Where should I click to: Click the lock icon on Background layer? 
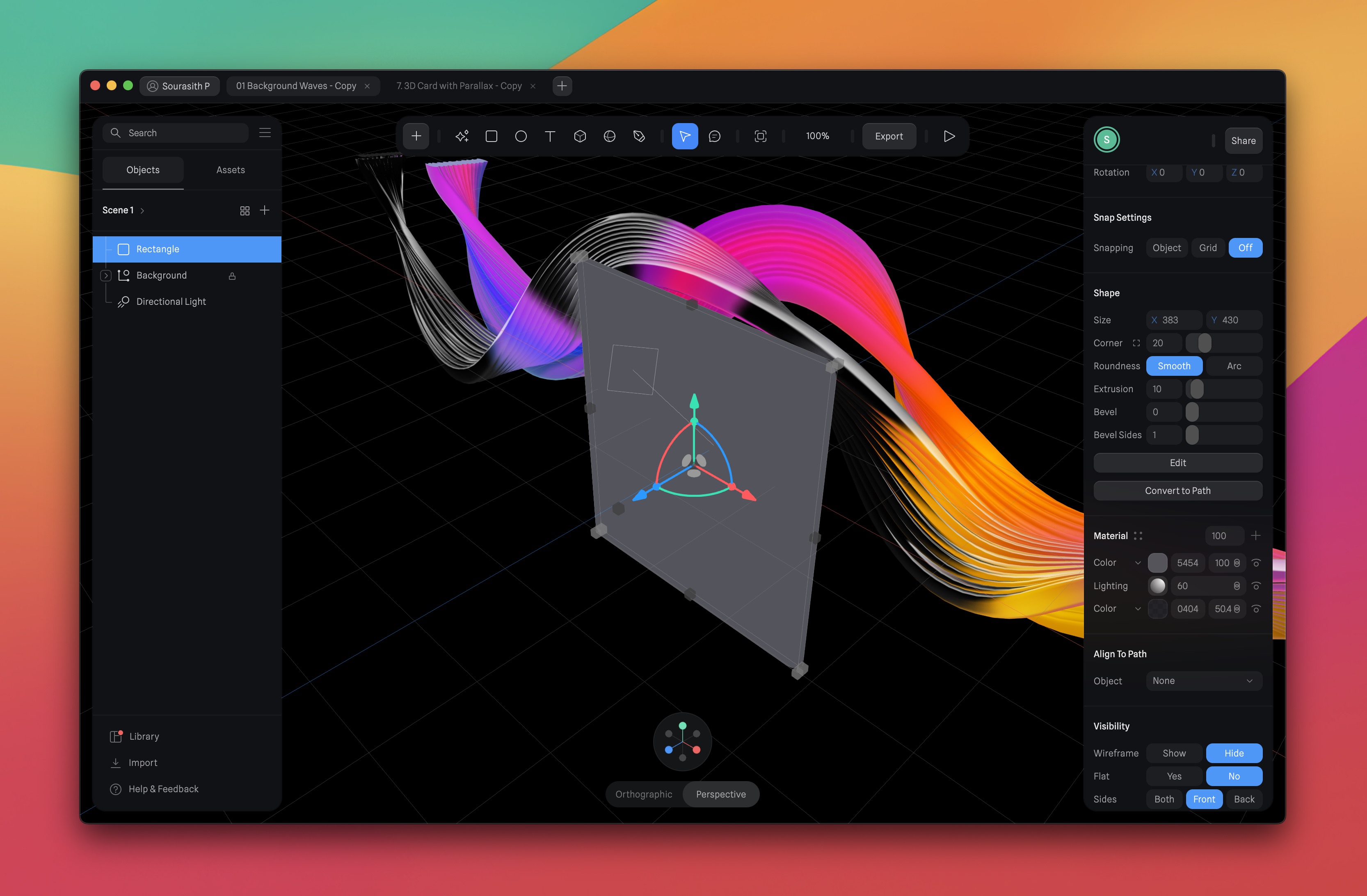232,276
